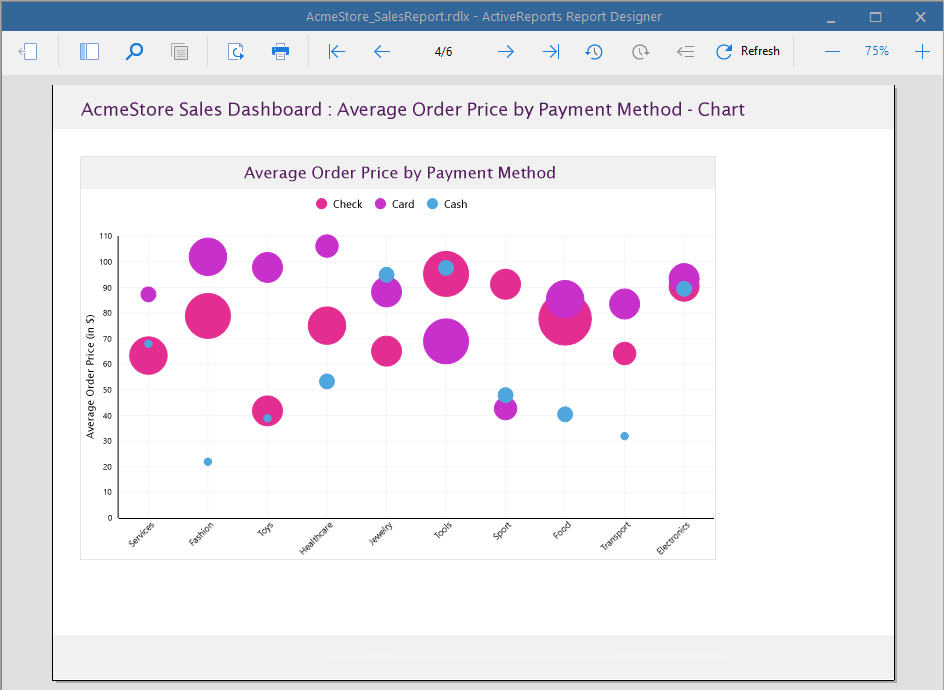
Task: Click the small Cash bubble for Fashion
Action: 208,462
